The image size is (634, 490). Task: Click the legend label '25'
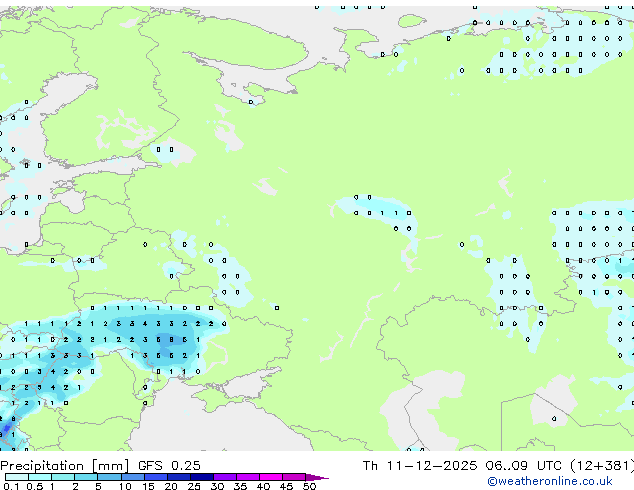[194, 486]
